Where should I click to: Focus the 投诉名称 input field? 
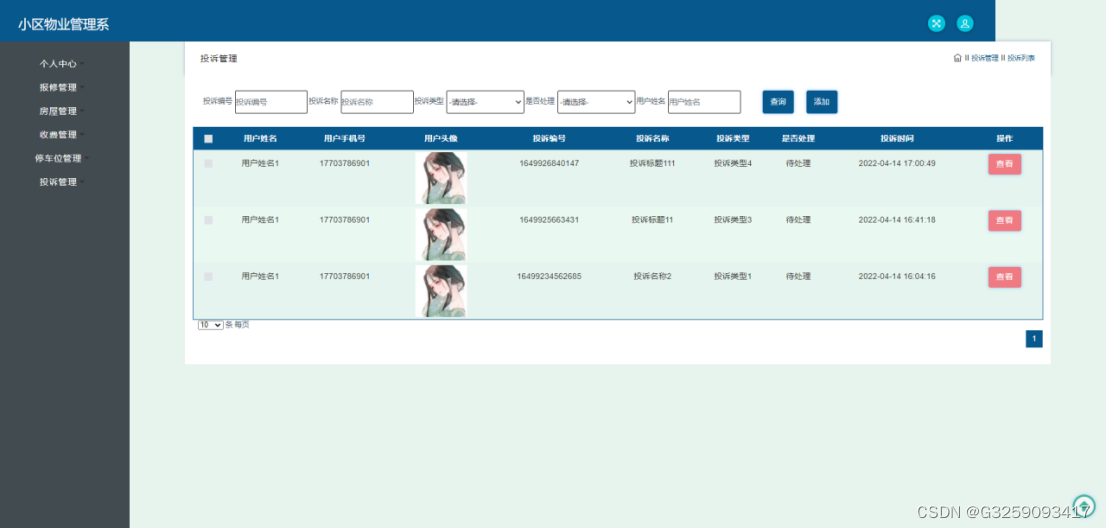tap(377, 102)
